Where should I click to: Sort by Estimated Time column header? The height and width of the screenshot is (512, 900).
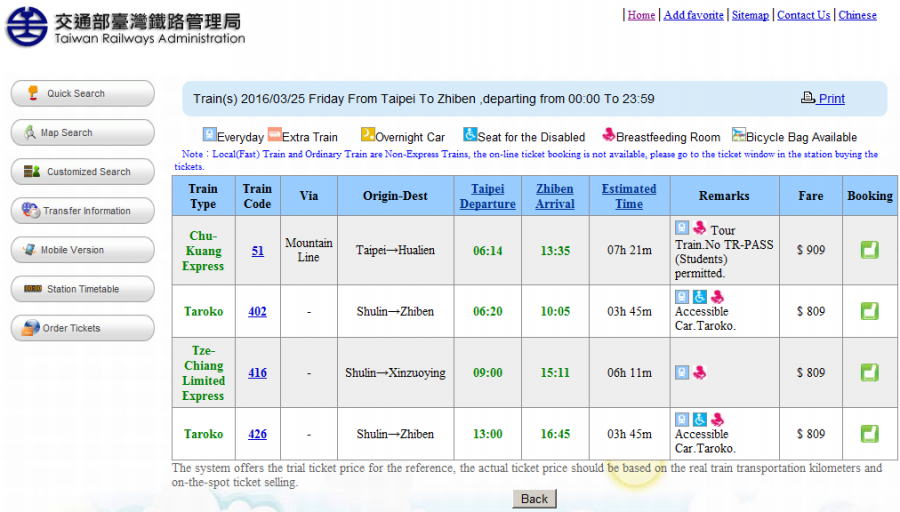pyautogui.click(x=629, y=196)
